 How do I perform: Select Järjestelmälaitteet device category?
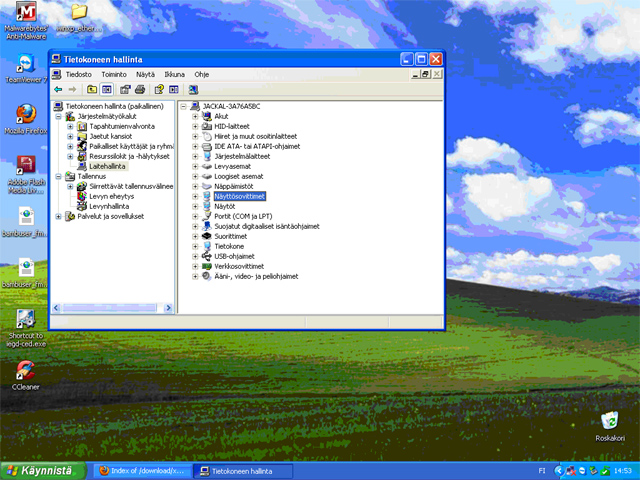coord(242,156)
